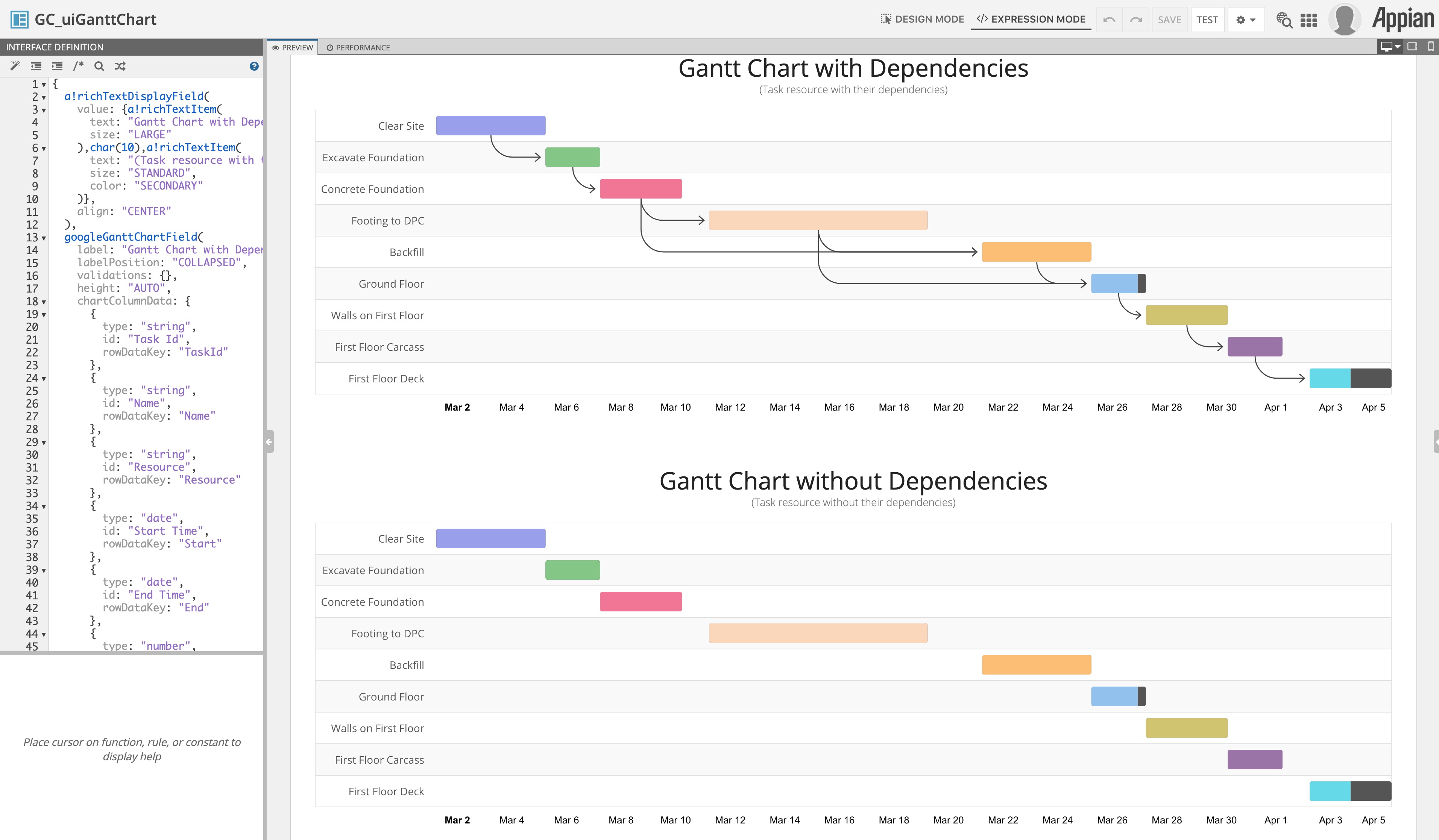Open the blue help question icon

point(254,66)
